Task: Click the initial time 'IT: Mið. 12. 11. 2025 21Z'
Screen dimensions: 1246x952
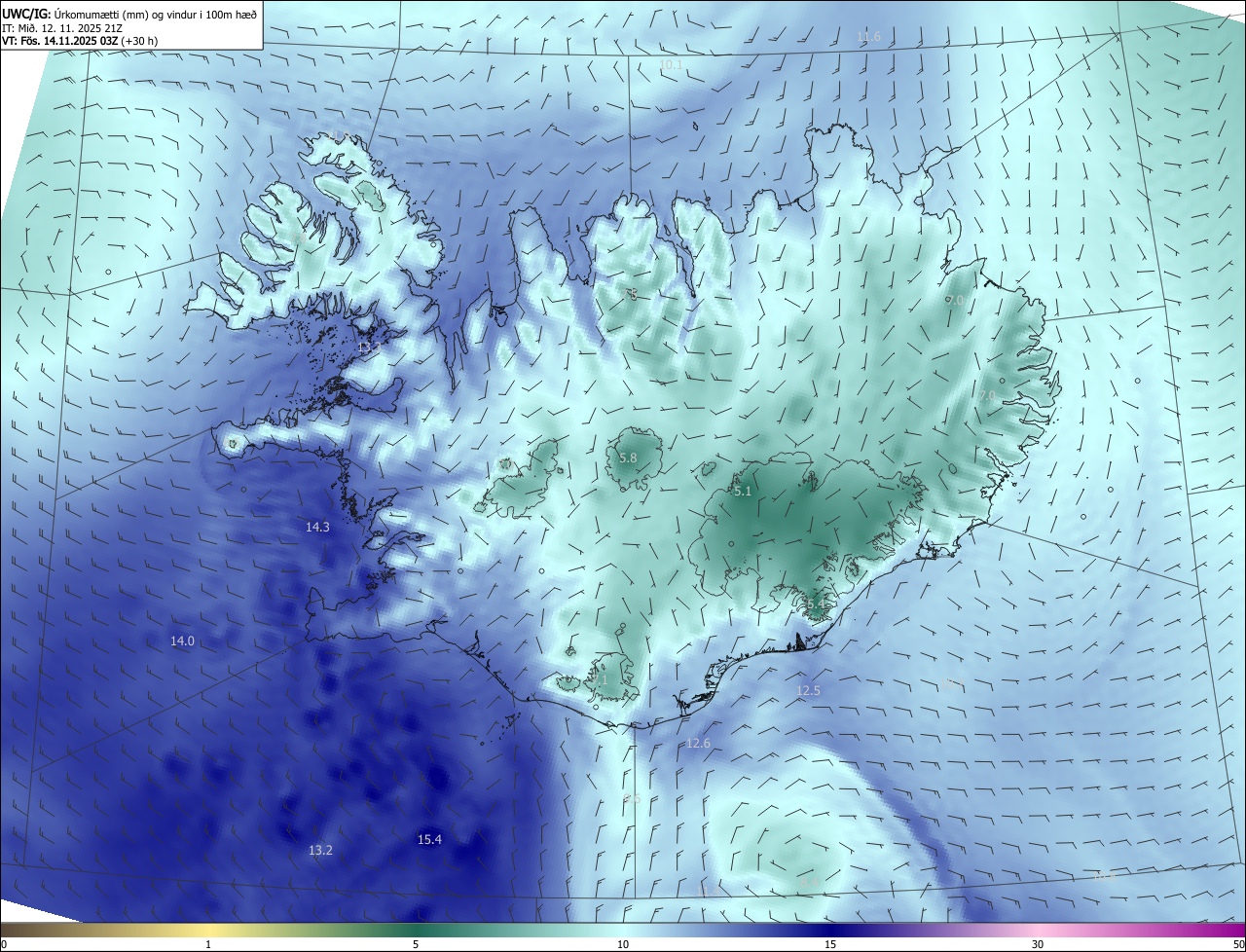Action: click(x=63, y=28)
